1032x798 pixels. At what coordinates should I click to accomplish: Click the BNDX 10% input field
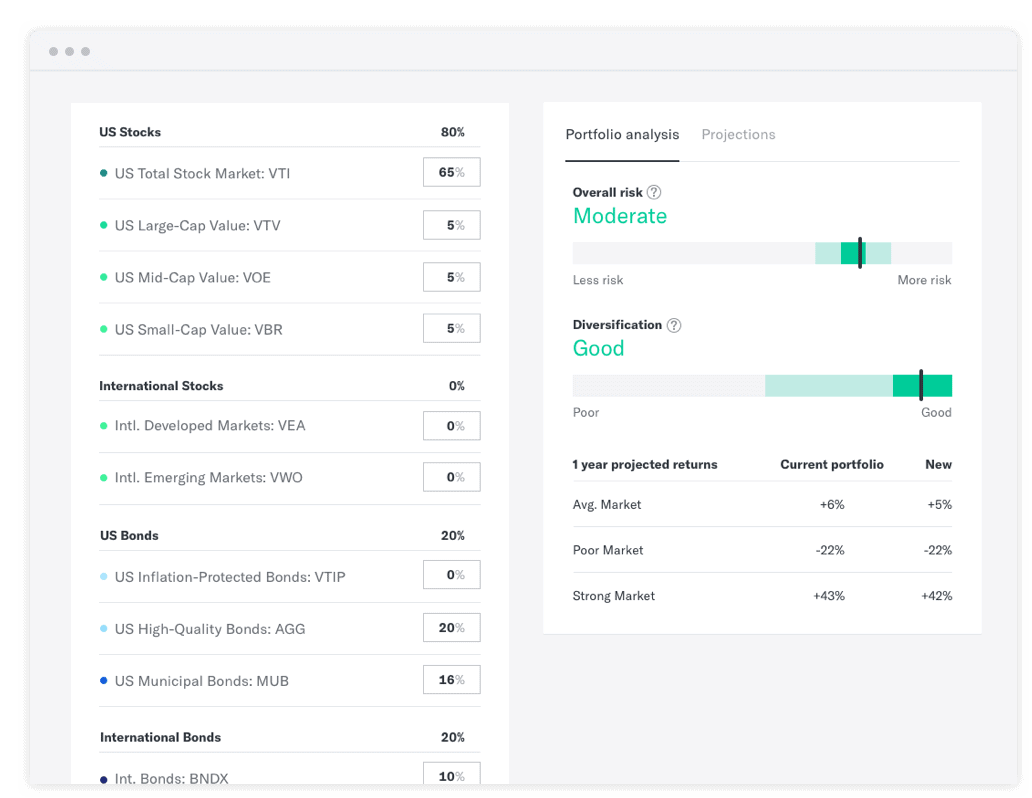click(451, 775)
